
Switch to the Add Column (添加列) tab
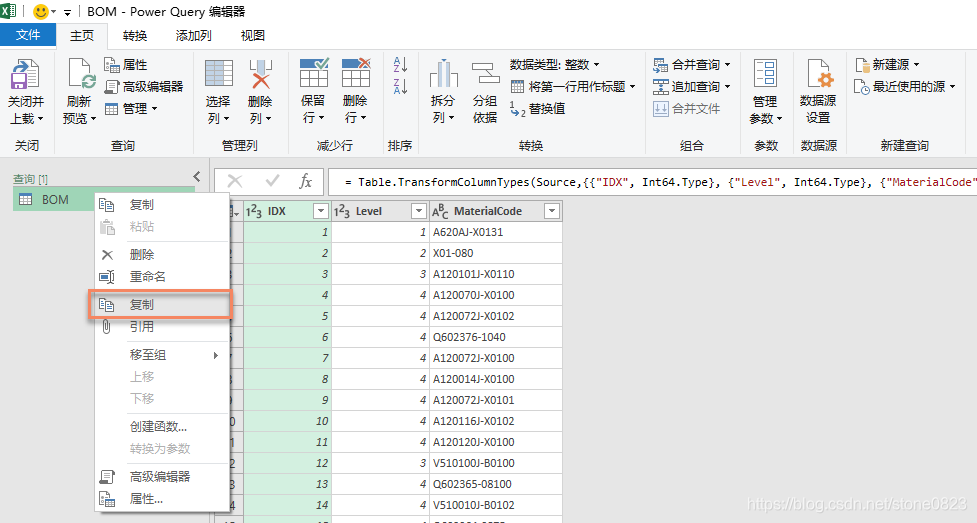point(193,36)
